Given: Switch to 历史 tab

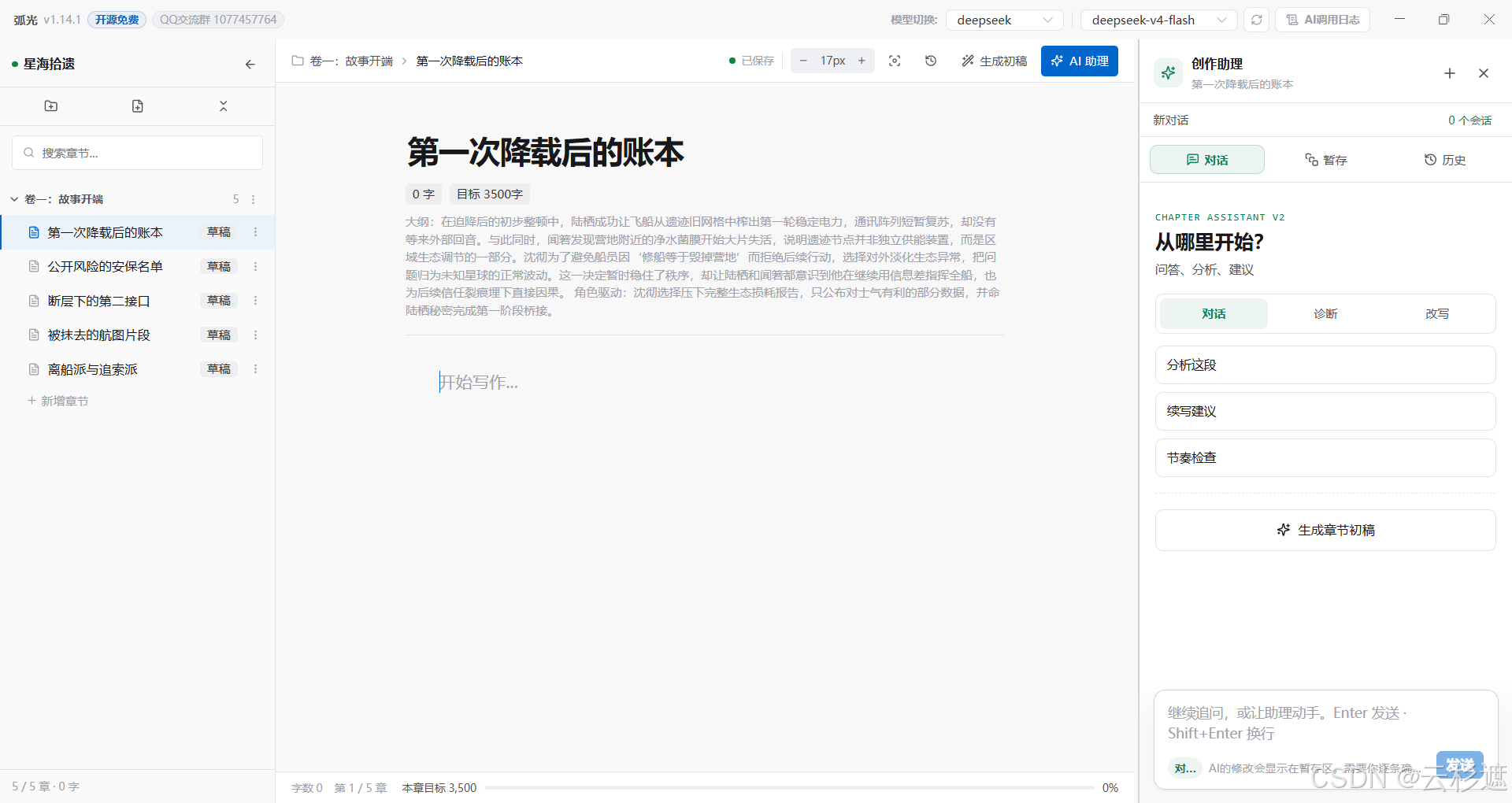Looking at the screenshot, I should click(x=1445, y=160).
